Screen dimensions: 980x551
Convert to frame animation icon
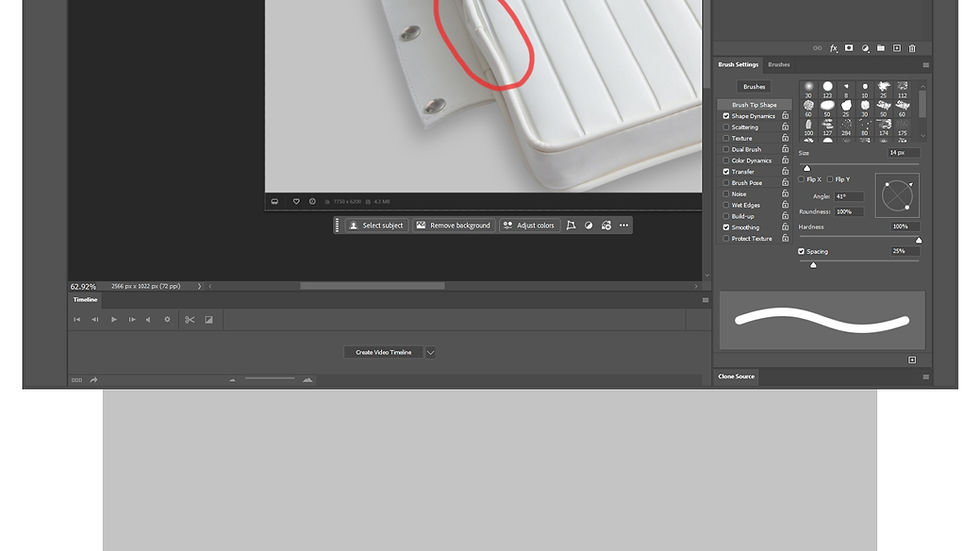point(76,380)
